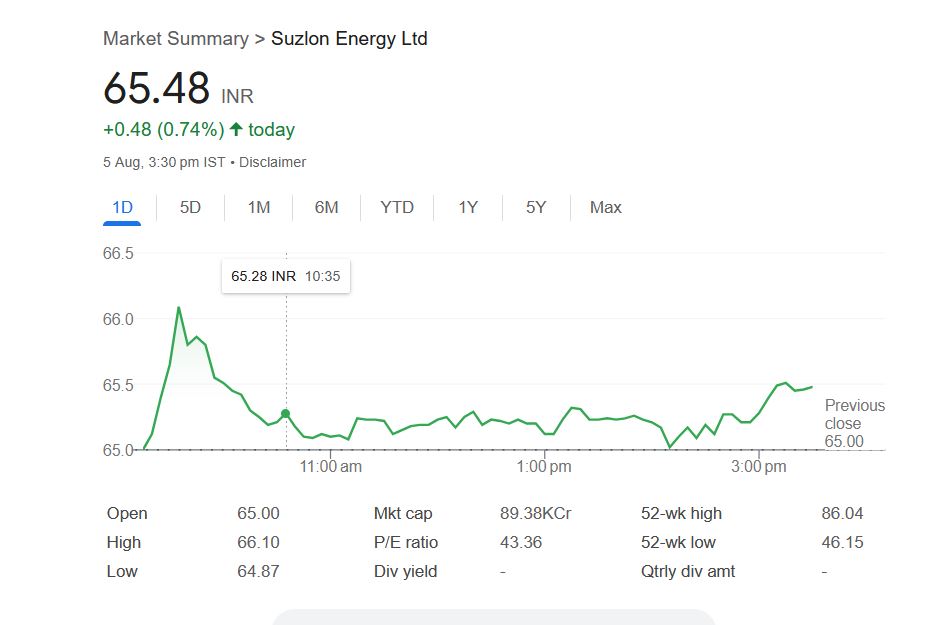Select the Max range tab
This screenshot has width=929, height=625.
point(605,208)
